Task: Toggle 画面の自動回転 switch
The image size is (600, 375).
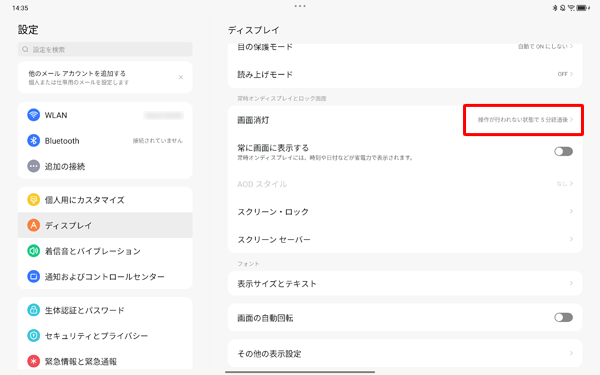Action: point(563,317)
